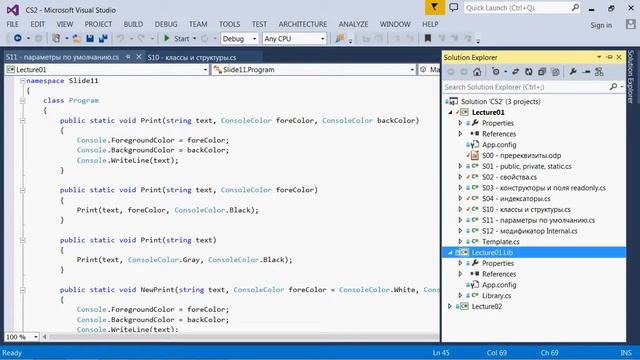
Task: Click the Collapse All icon in Solution Explorer
Action: [542, 72]
